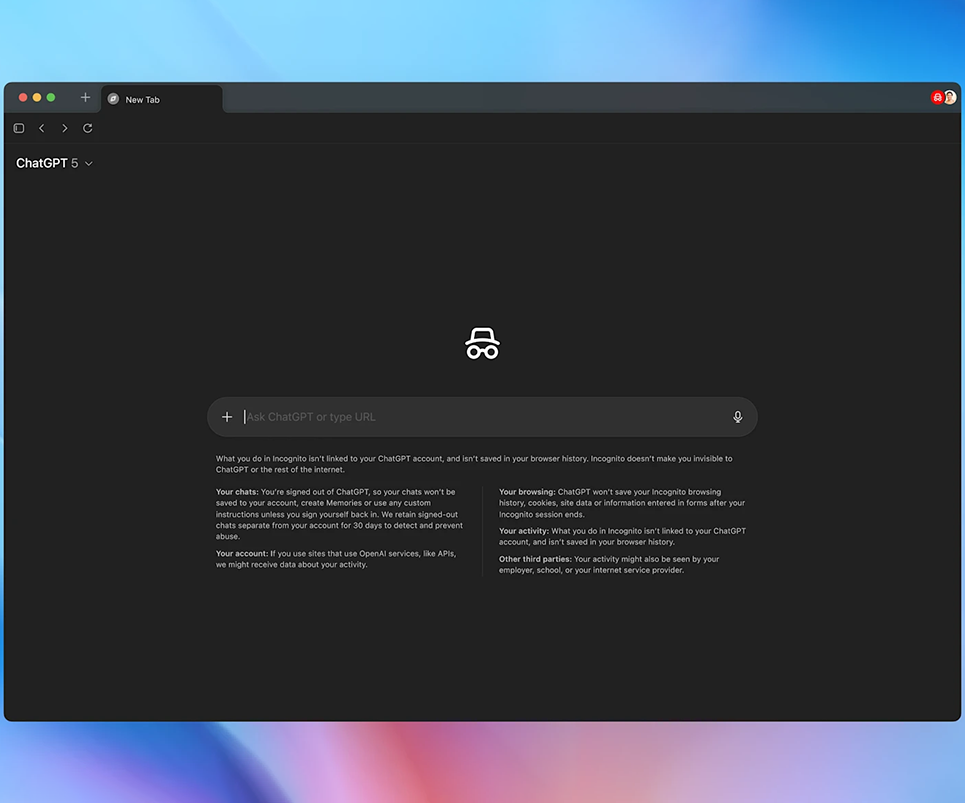This screenshot has width=965, height=803.
Task: Click the "Other third parties" heading text
Action: (x=535, y=559)
